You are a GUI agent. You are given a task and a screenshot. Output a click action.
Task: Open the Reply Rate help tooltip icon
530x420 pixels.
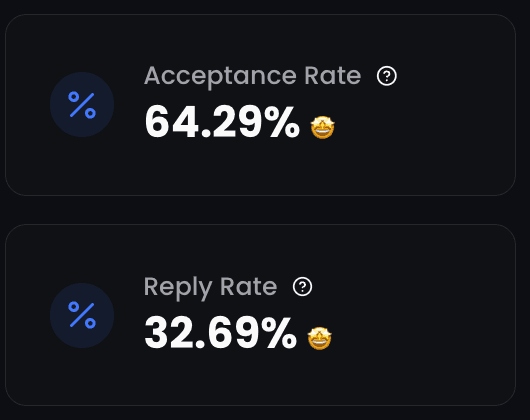pos(303,287)
